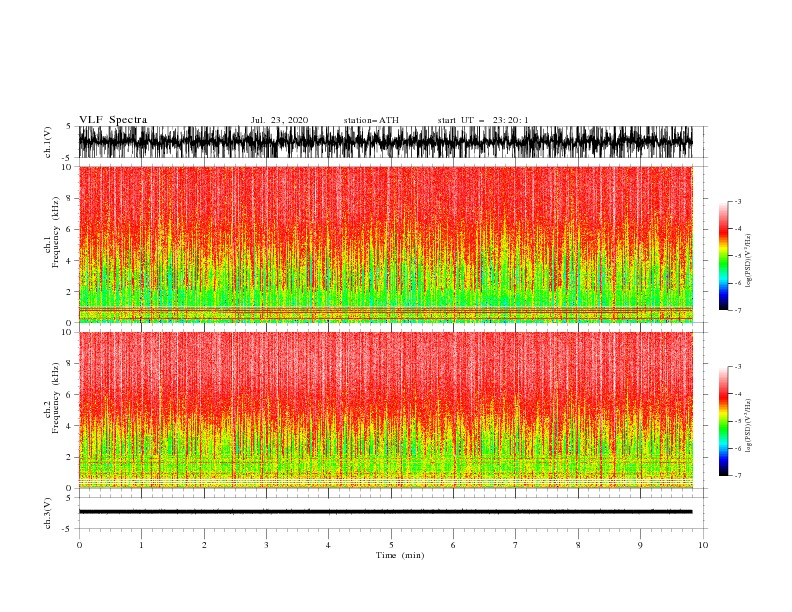The image size is (792, 612).
Task: Click the "4" kHz tick on ch.2 spectrogram
Action: 70,426
